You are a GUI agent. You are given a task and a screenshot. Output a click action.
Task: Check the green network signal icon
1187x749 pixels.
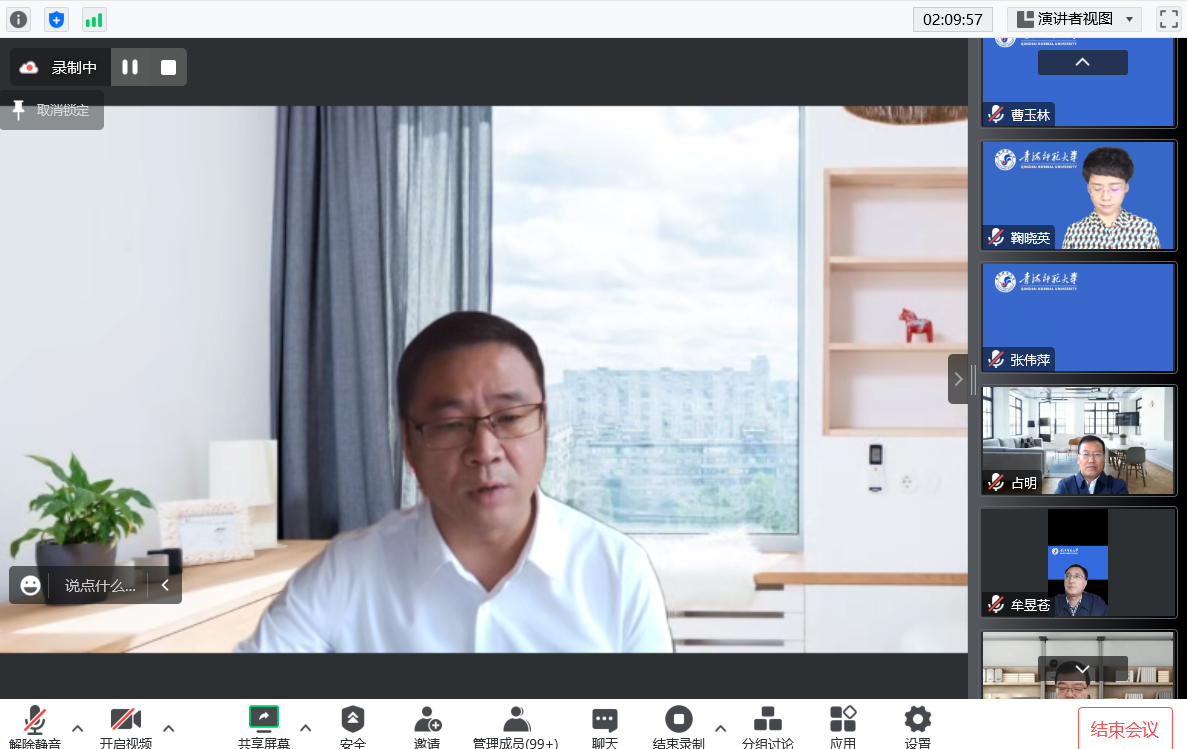[x=94, y=19]
